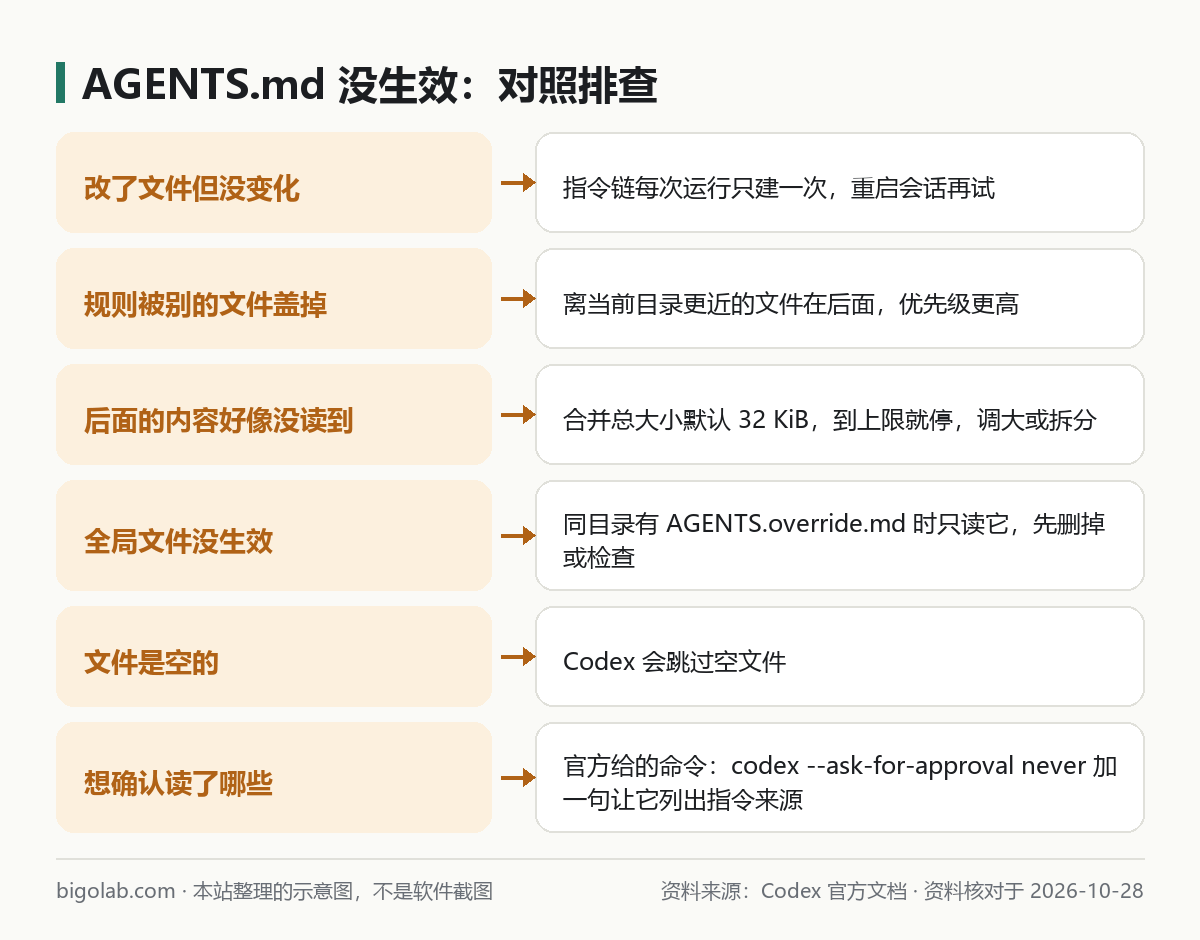Click the command text 'codex --ask-for-approval never'
The width and height of the screenshot is (1200, 940).
[909, 767]
